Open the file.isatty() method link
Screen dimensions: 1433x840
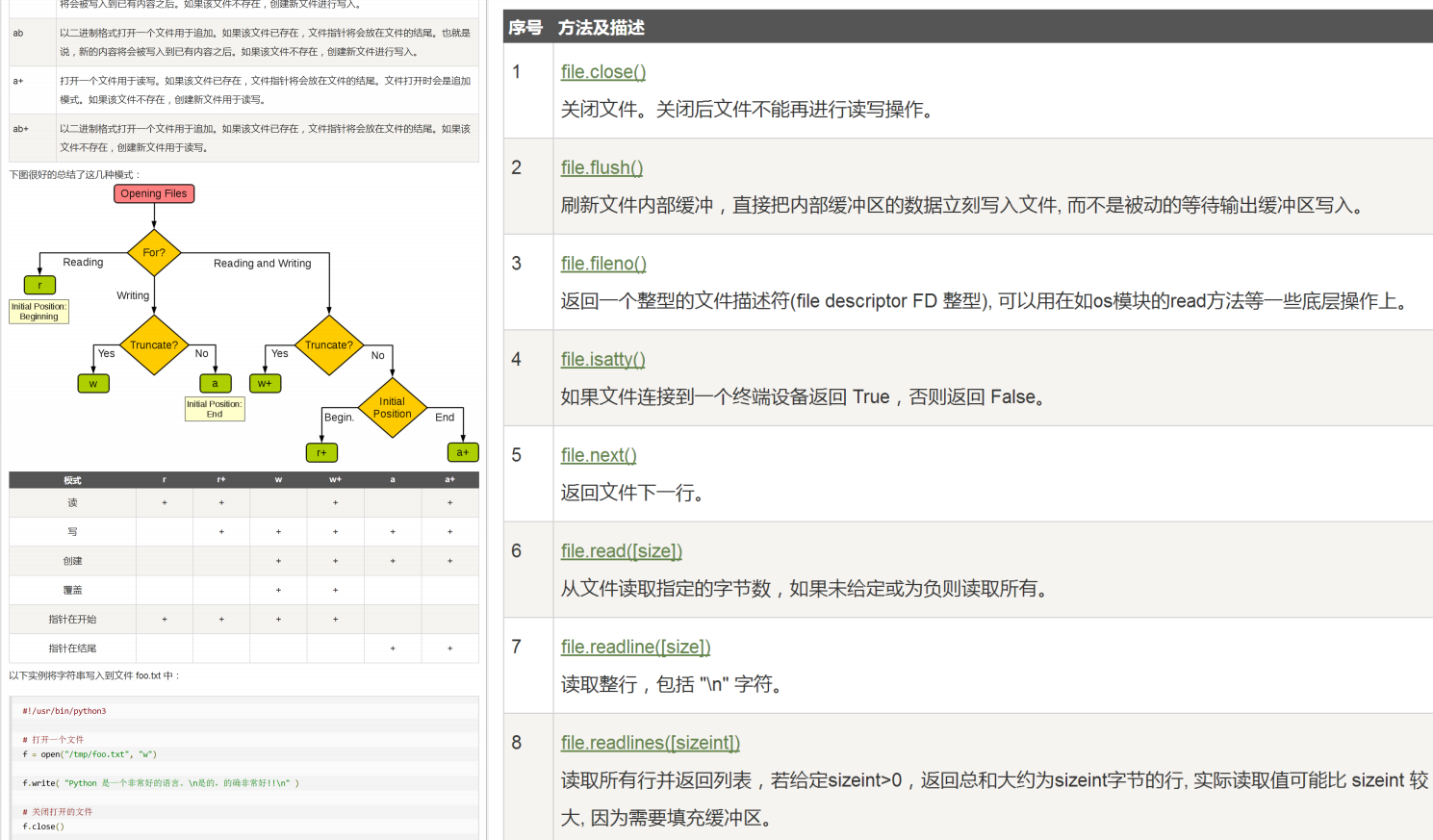tap(602, 360)
